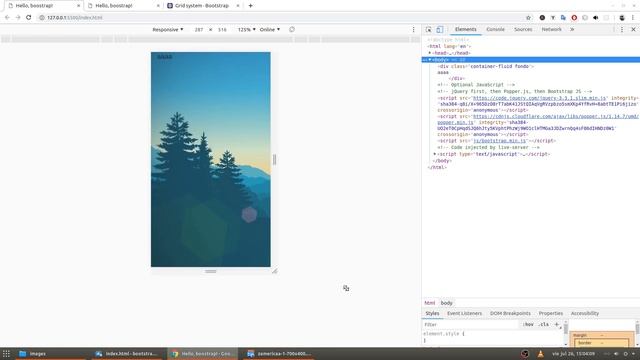Screen dimensions: 640x360
Task: Expand the head element node
Action: [430, 53]
